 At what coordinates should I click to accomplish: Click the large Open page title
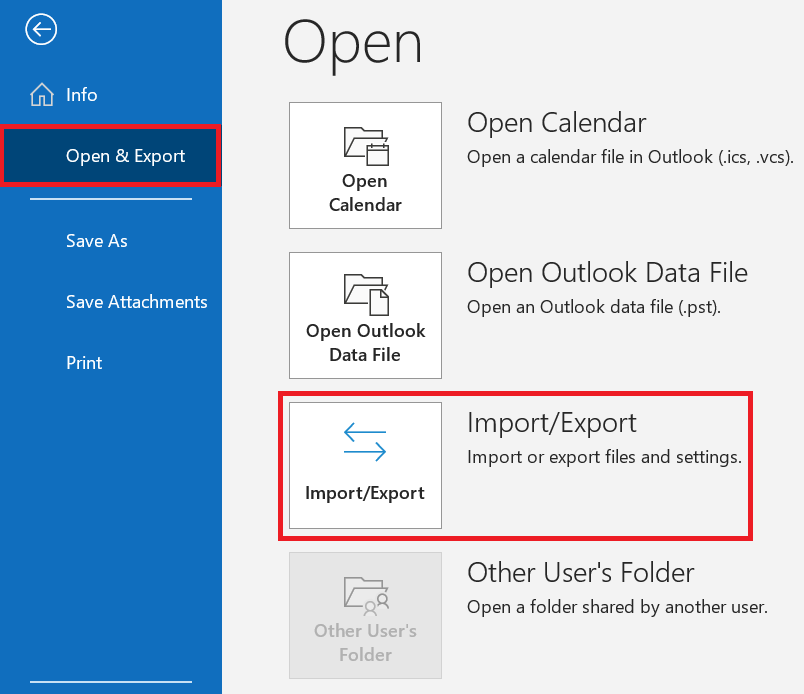click(x=353, y=45)
